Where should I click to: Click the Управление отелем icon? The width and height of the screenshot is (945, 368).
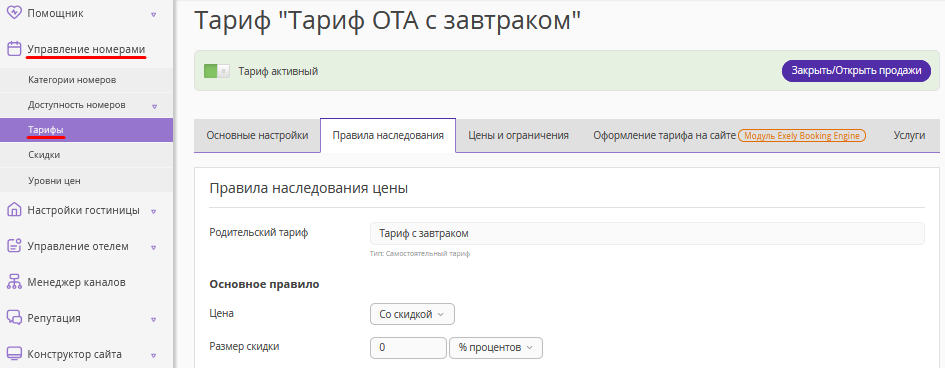[14, 246]
